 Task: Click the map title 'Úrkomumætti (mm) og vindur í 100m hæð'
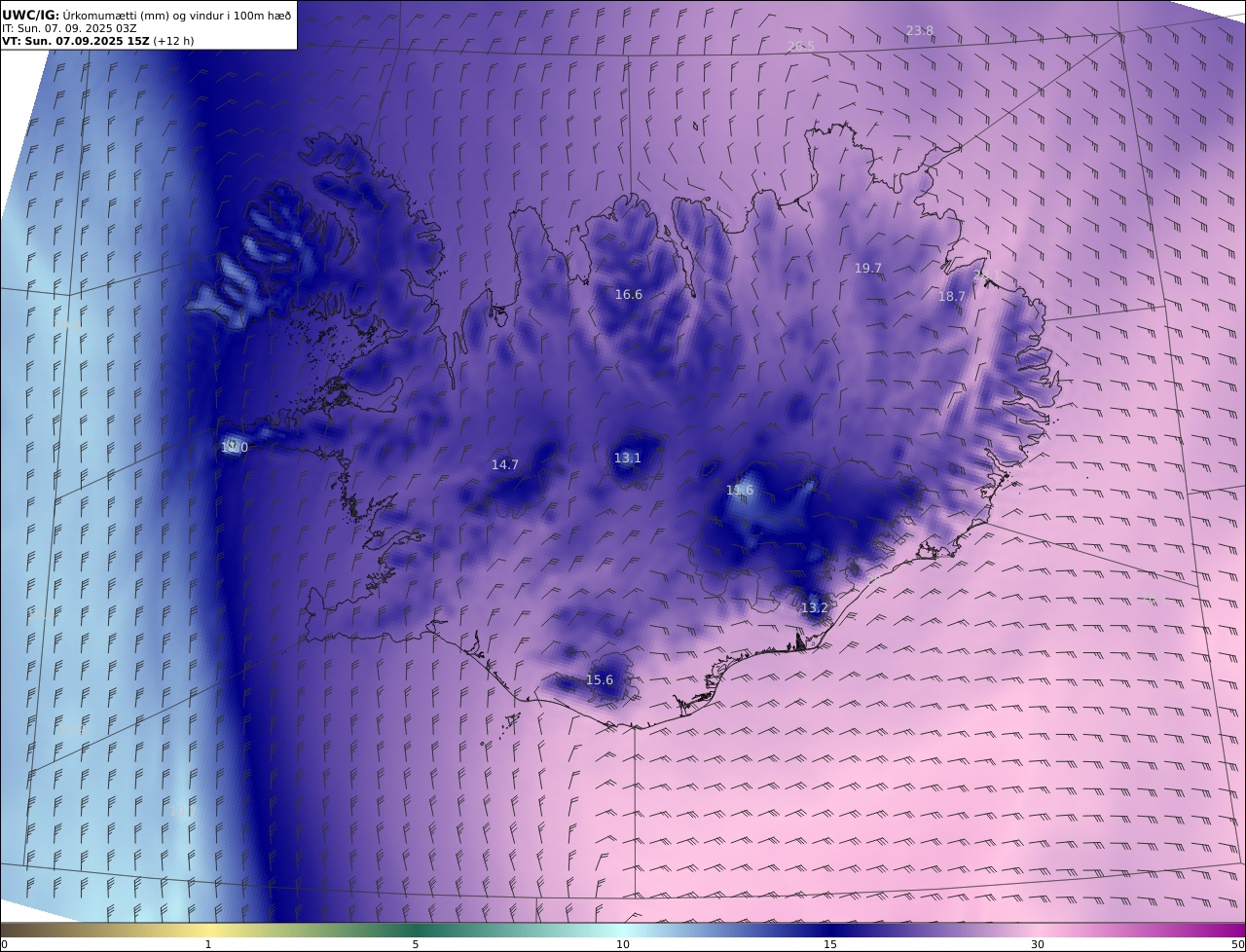coord(176,15)
